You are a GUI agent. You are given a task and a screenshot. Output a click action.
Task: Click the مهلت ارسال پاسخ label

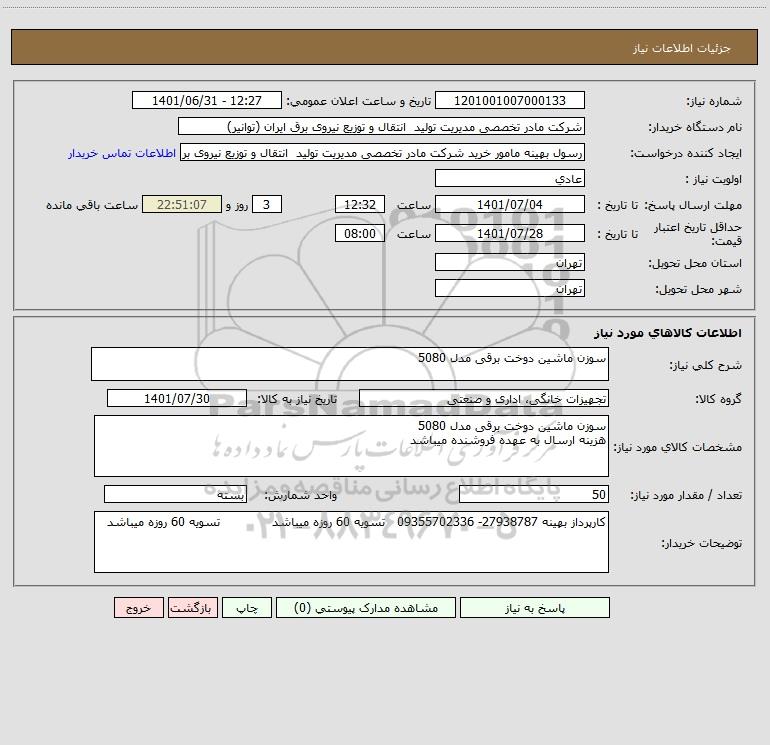(x=693, y=205)
